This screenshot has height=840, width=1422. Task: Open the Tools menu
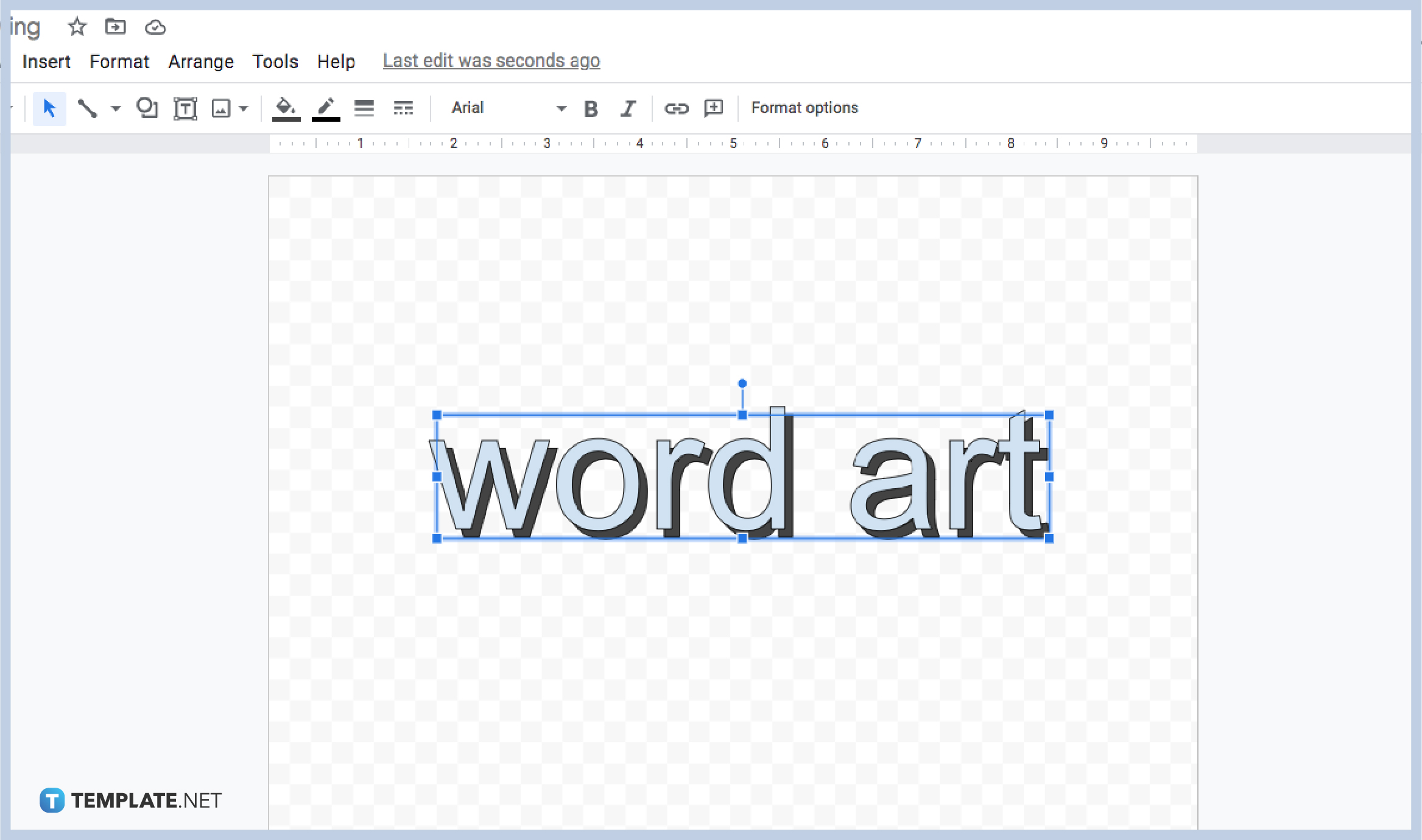[275, 61]
